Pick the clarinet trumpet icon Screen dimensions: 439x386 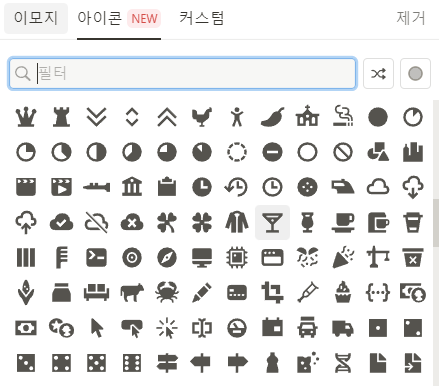pos(97,187)
